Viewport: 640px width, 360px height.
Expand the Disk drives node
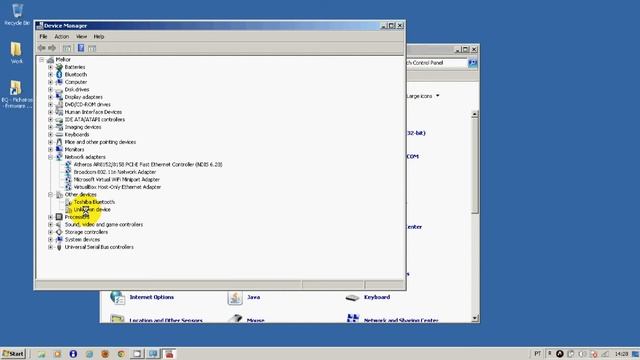[x=51, y=89]
